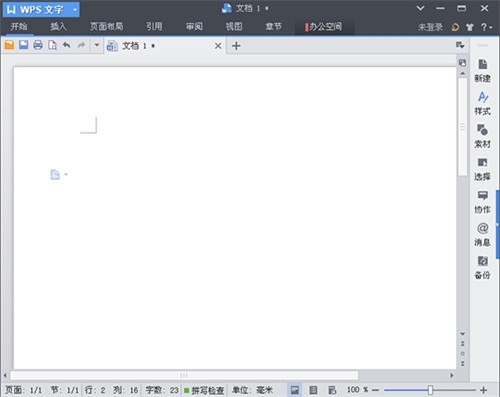Toggle 拼写检查 spell check in status bar
Image resolution: width=500 pixels, height=397 pixels.
click(x=204, y=390)
